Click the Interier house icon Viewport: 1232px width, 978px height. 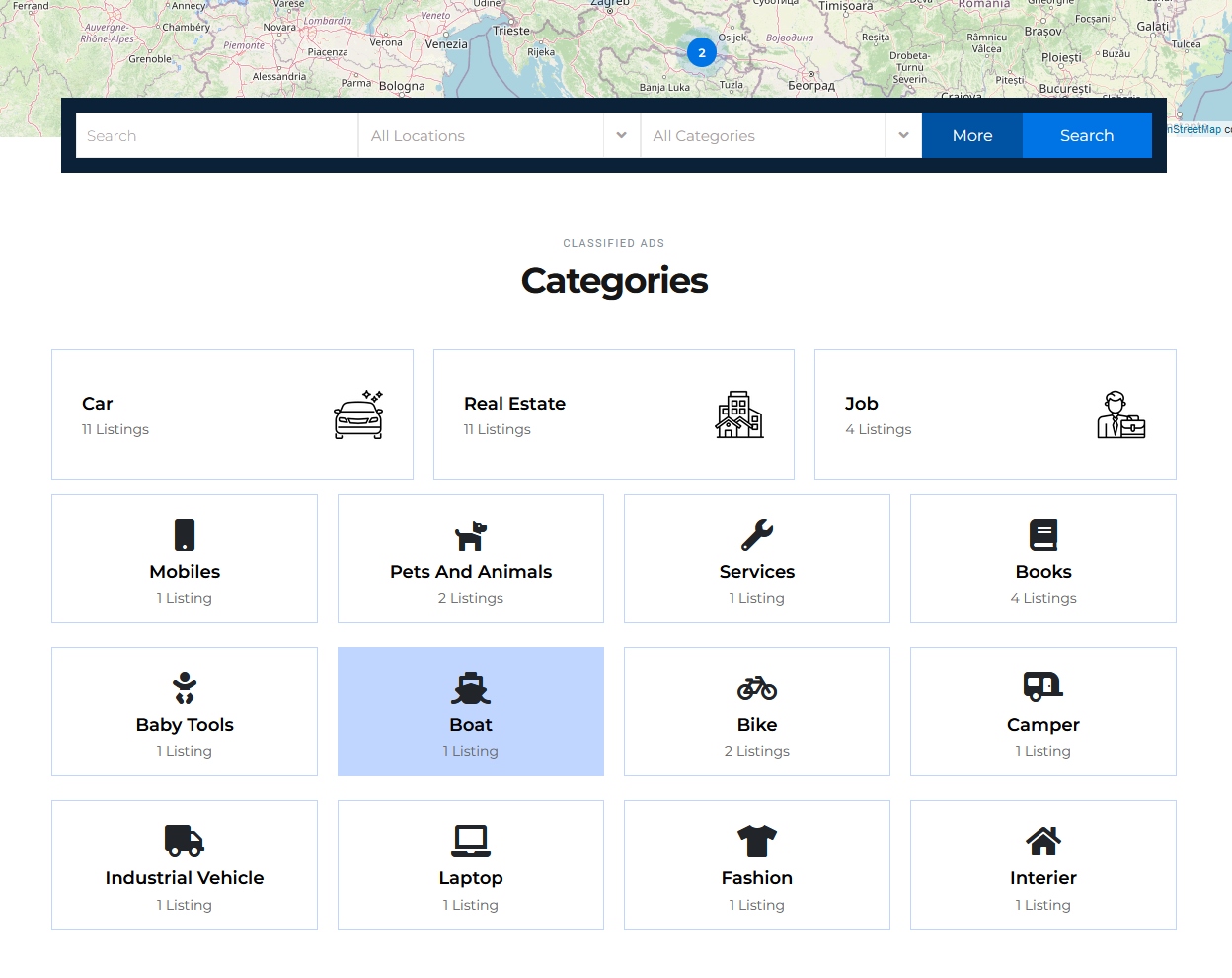pos(1043,841)
